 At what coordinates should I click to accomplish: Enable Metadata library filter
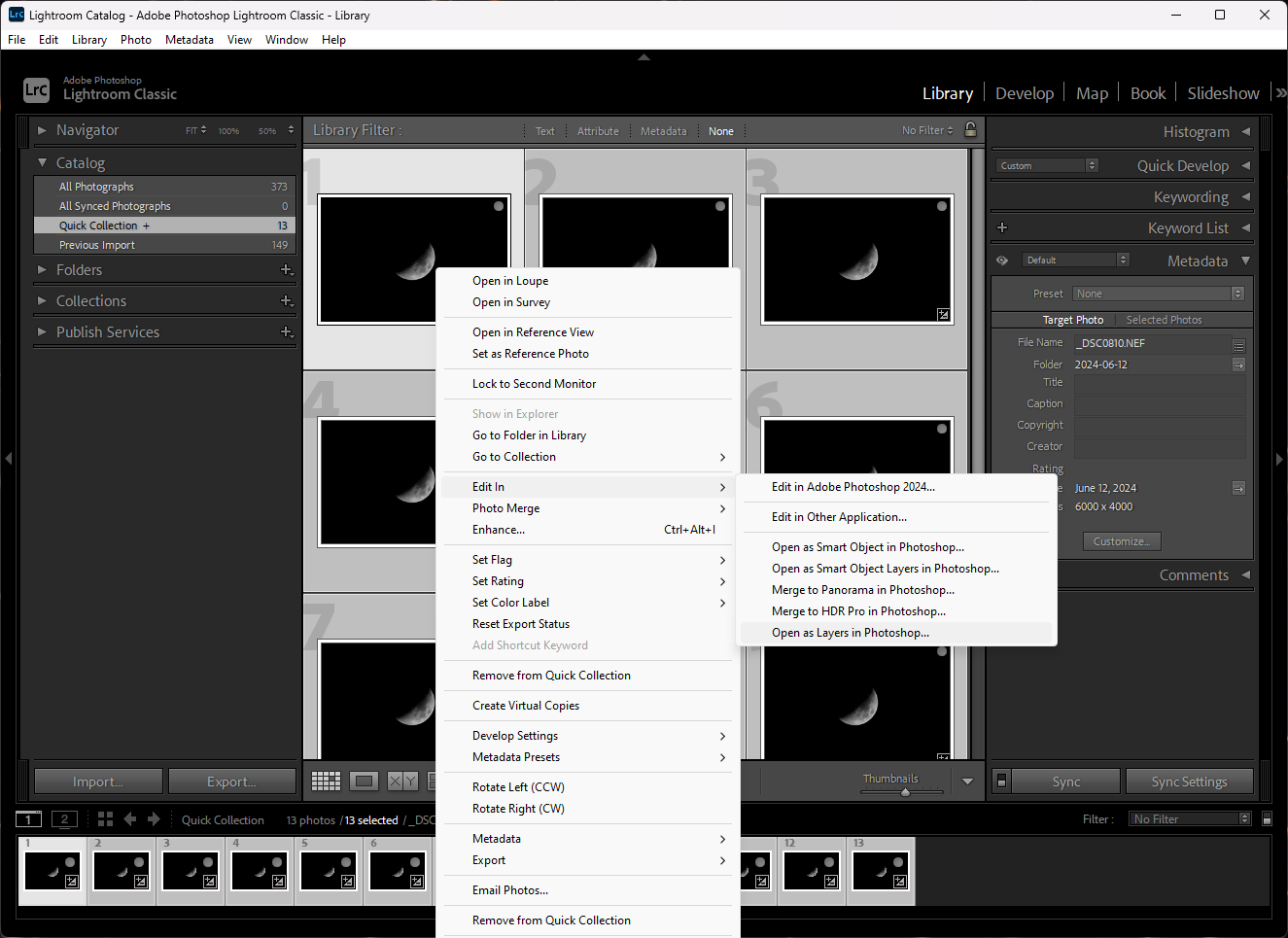coord(663,131)
